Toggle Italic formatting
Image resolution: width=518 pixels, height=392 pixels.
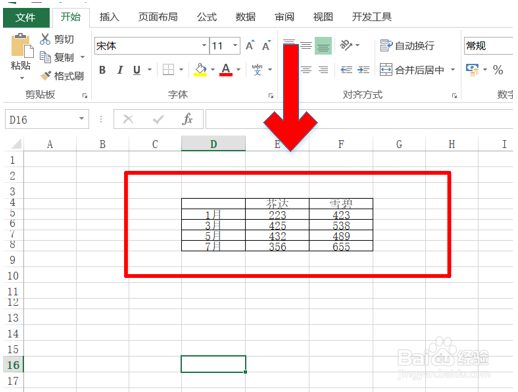coord(120,70)
